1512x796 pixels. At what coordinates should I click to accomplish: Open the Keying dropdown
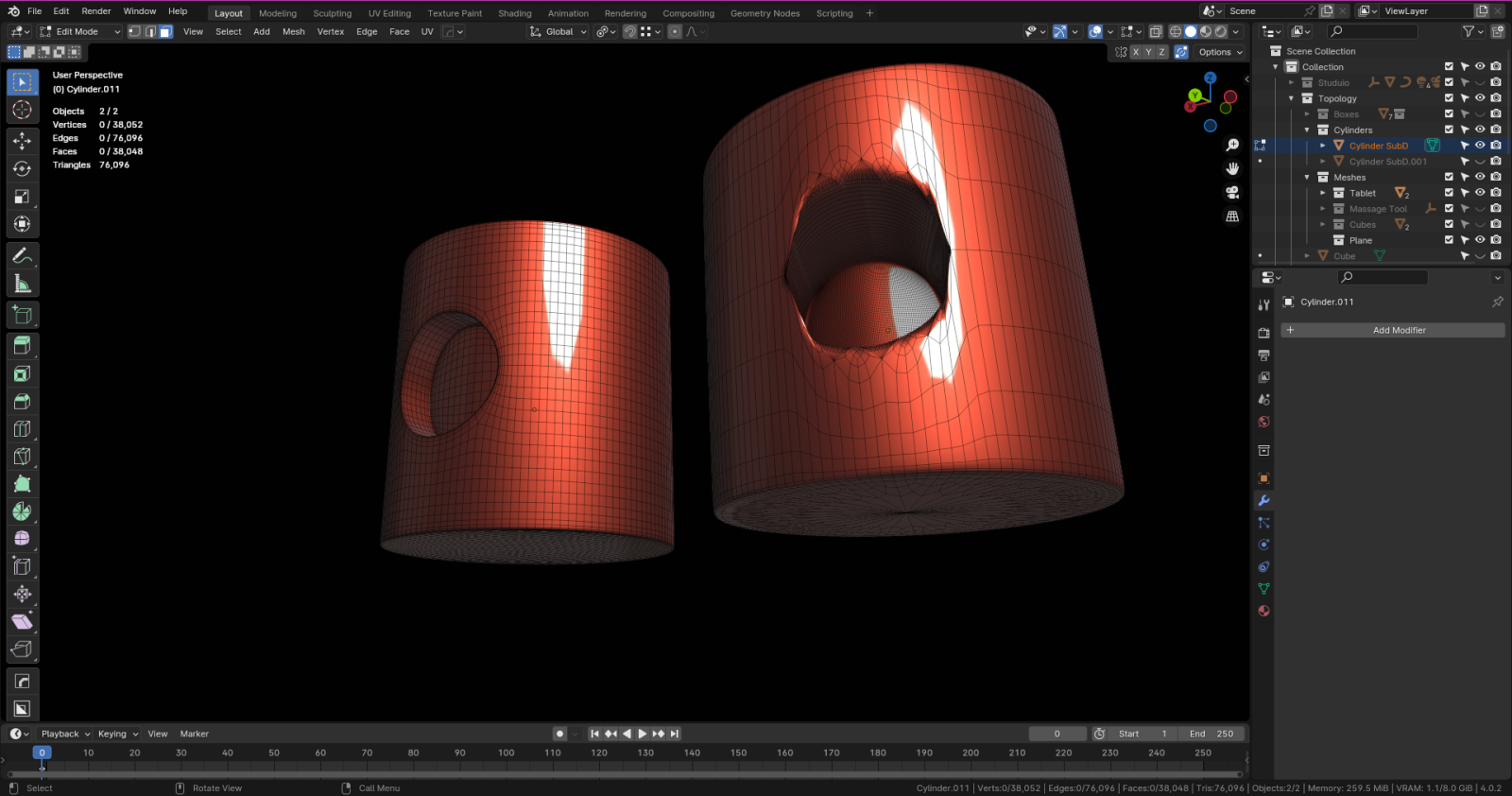(117, 734)
